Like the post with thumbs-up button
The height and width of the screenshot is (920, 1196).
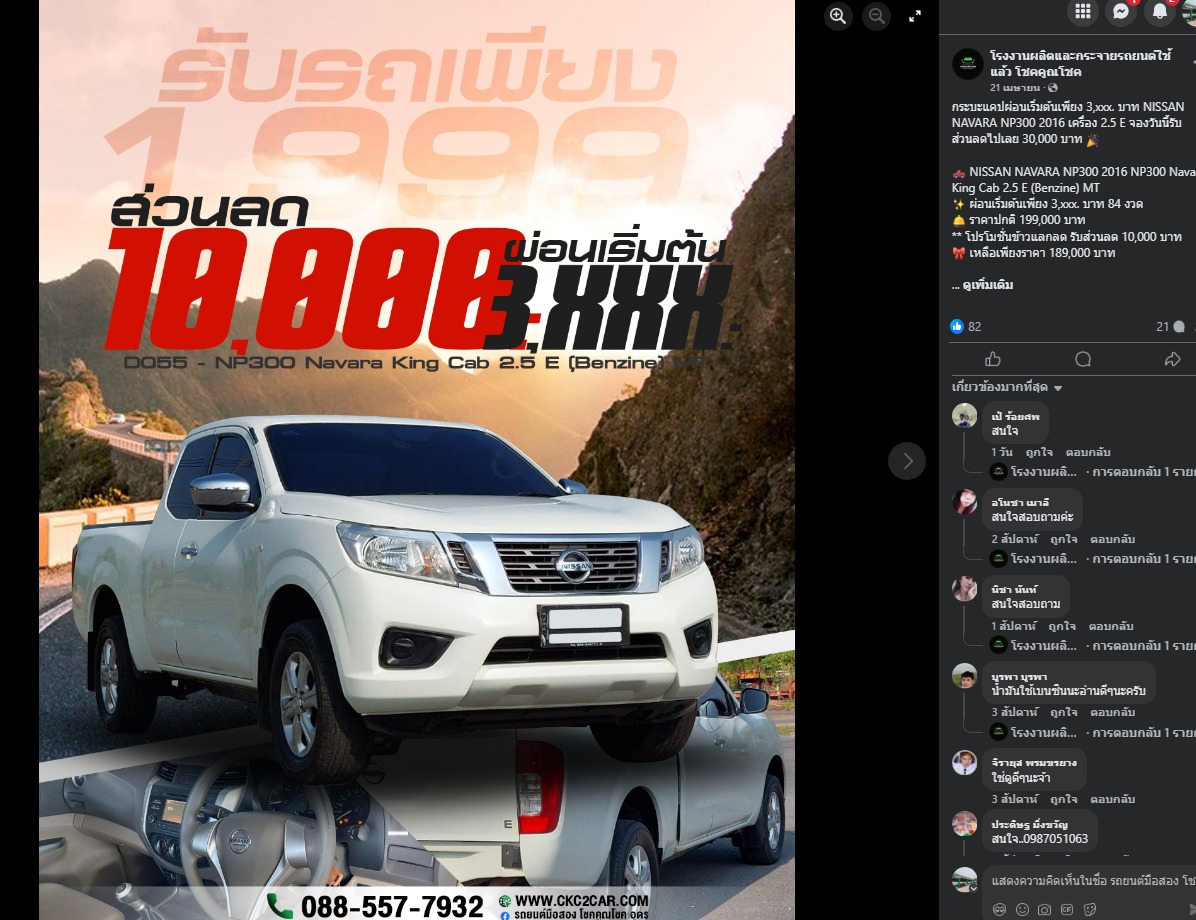(992, 359)
